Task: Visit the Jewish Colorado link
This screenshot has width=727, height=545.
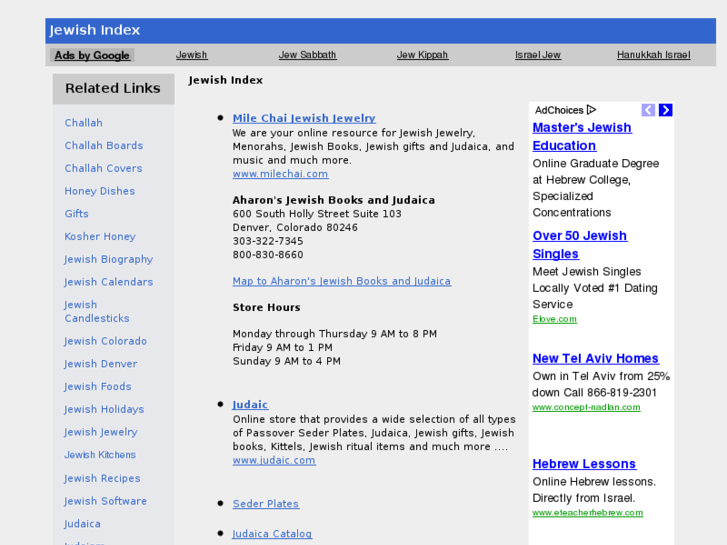Action: 105,341
